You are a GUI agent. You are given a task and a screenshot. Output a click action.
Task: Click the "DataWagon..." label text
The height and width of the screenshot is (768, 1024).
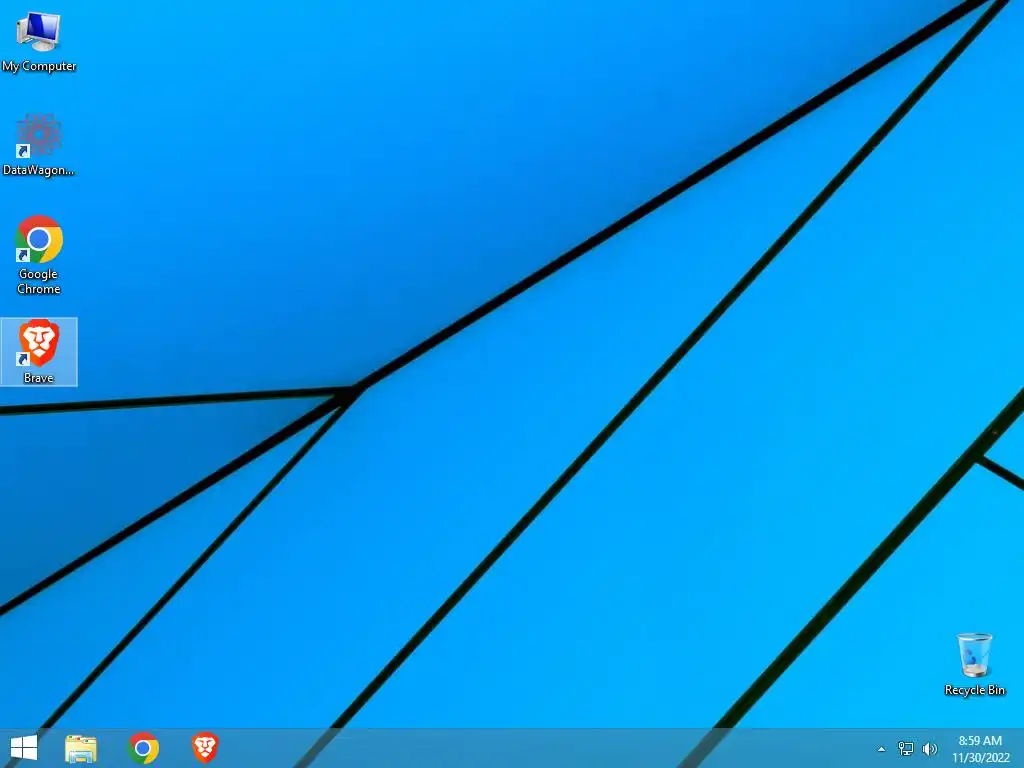click(39, 170)
